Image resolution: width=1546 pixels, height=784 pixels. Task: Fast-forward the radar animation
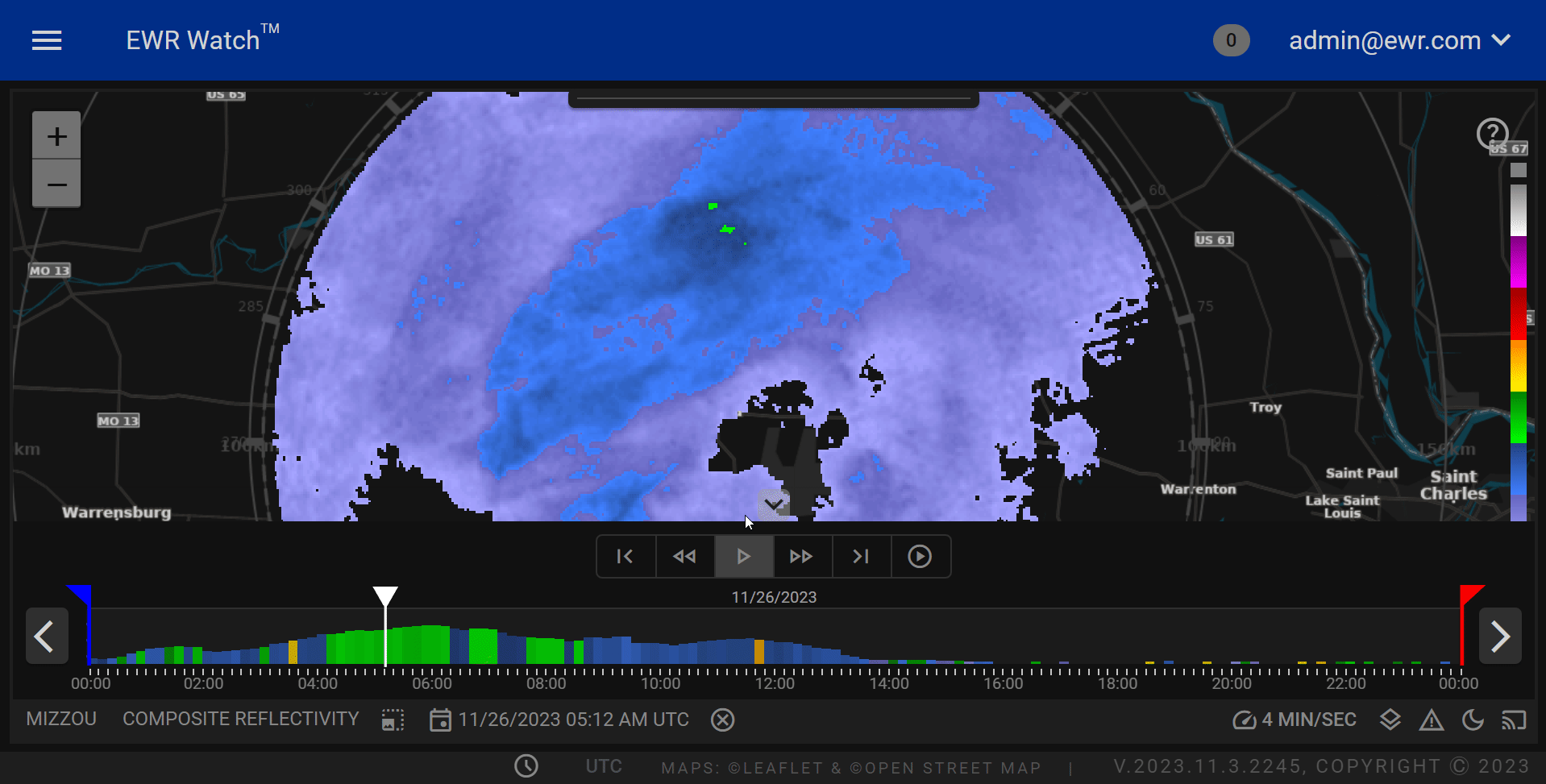pos(802,556)
